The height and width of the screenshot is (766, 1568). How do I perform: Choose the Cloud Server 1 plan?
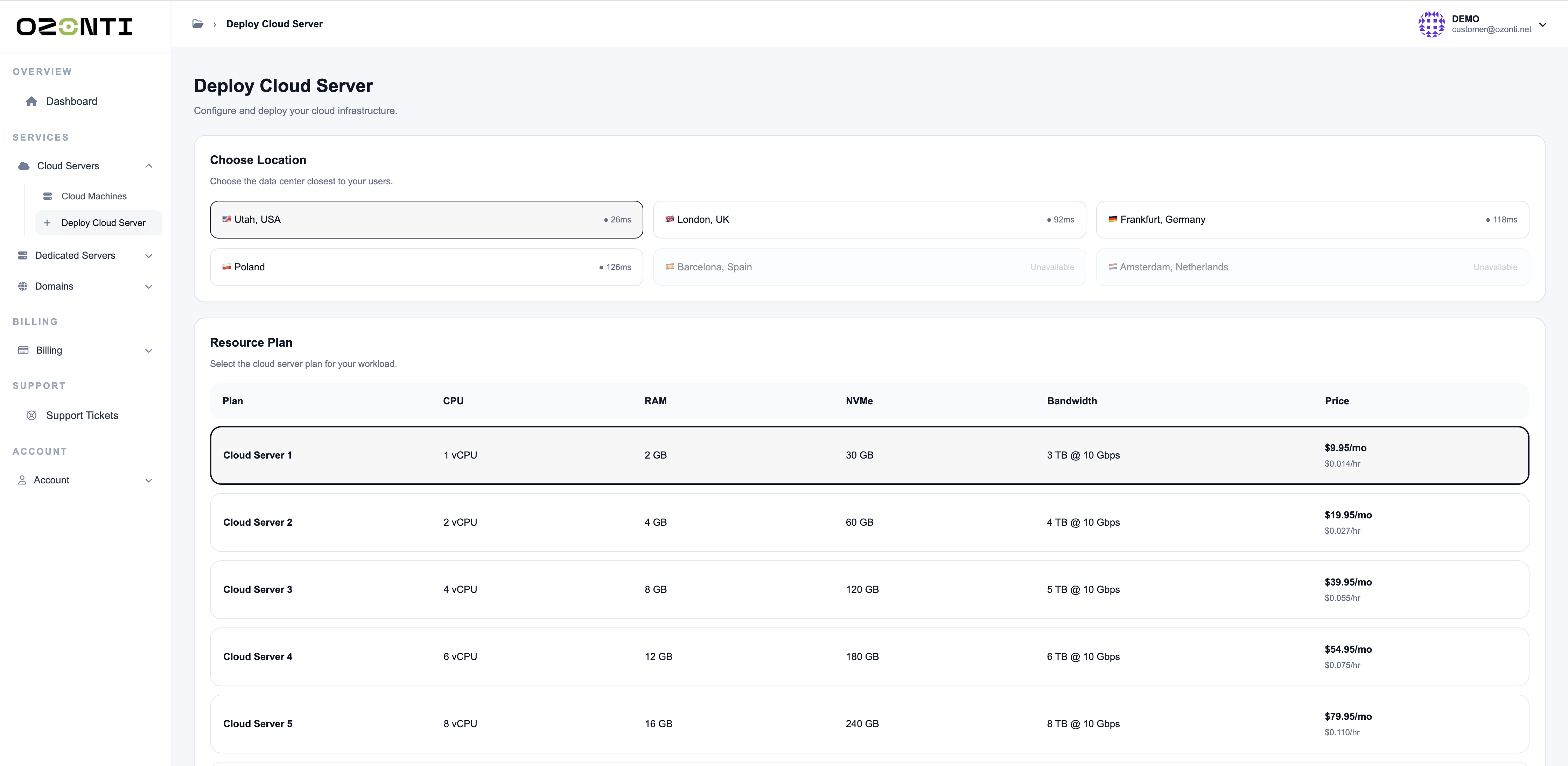click(x=869, y=455)
